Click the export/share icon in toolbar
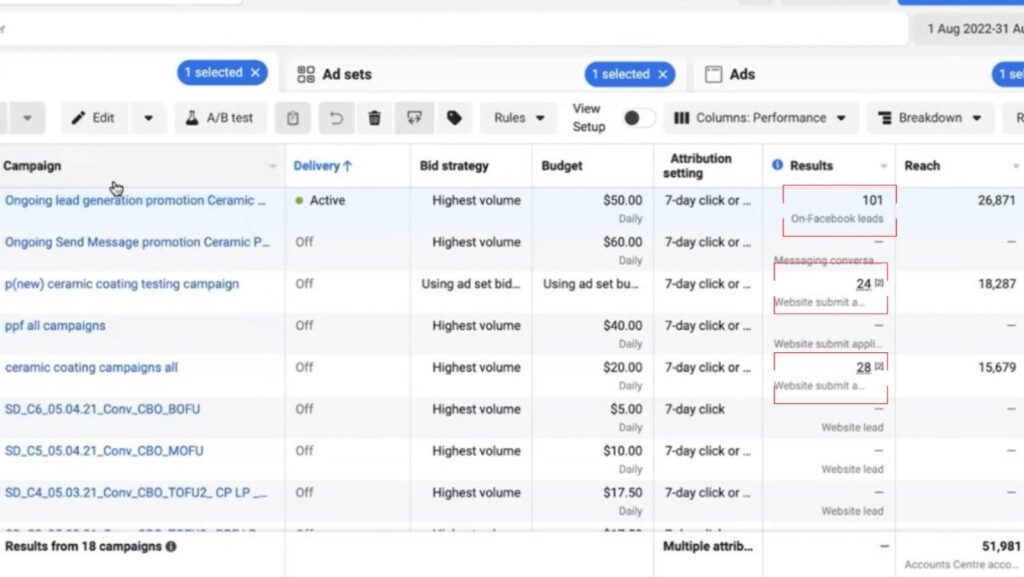The width and height of the screenshot is (1024, 577). pos(413,118)
